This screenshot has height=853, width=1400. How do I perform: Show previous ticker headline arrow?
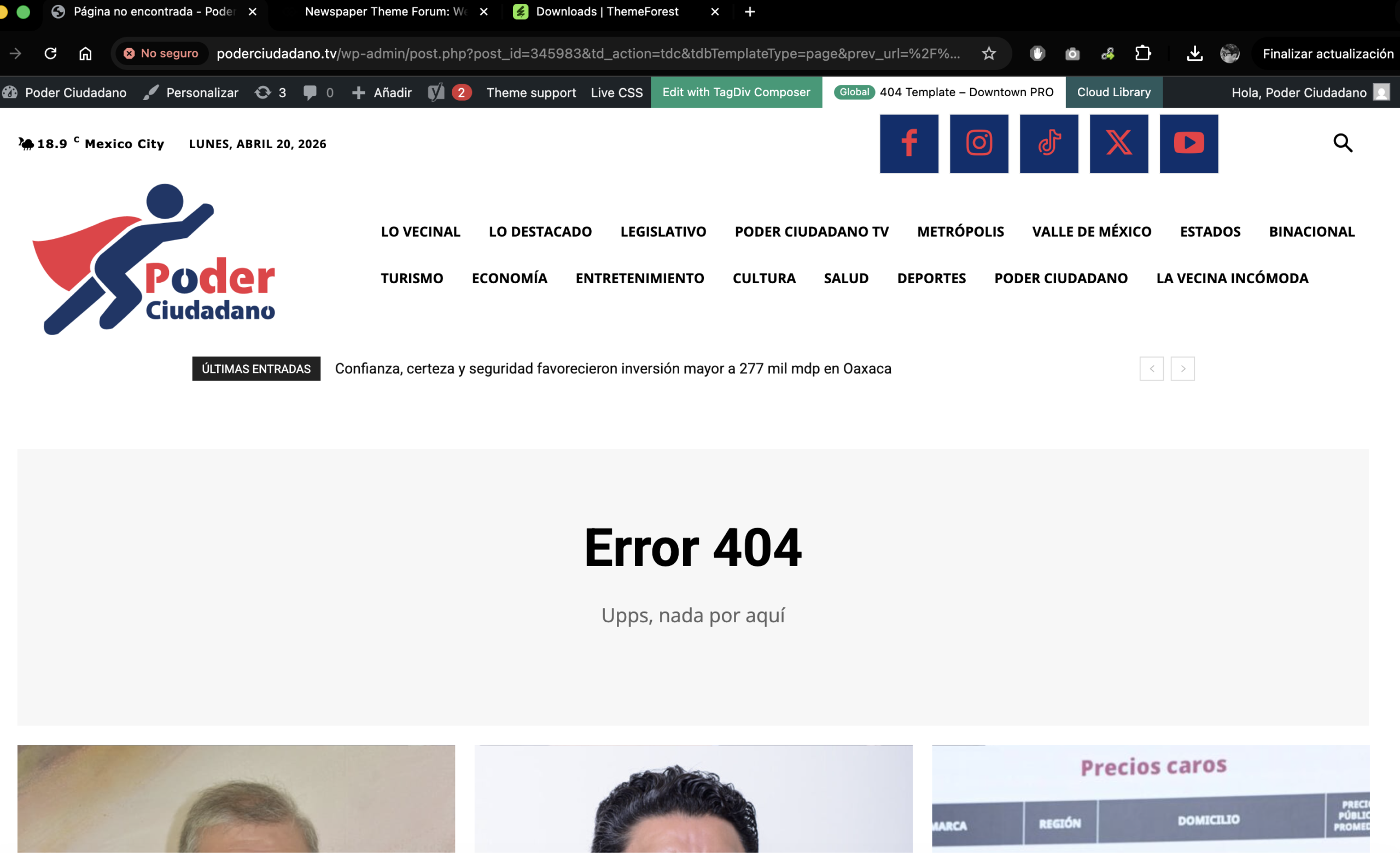[x=1151, y=369]
